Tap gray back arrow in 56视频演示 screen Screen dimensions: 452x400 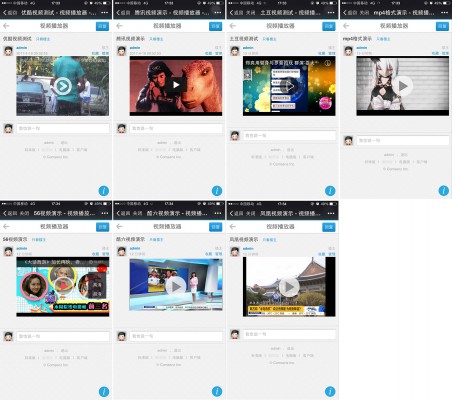(x=6, y=227)
